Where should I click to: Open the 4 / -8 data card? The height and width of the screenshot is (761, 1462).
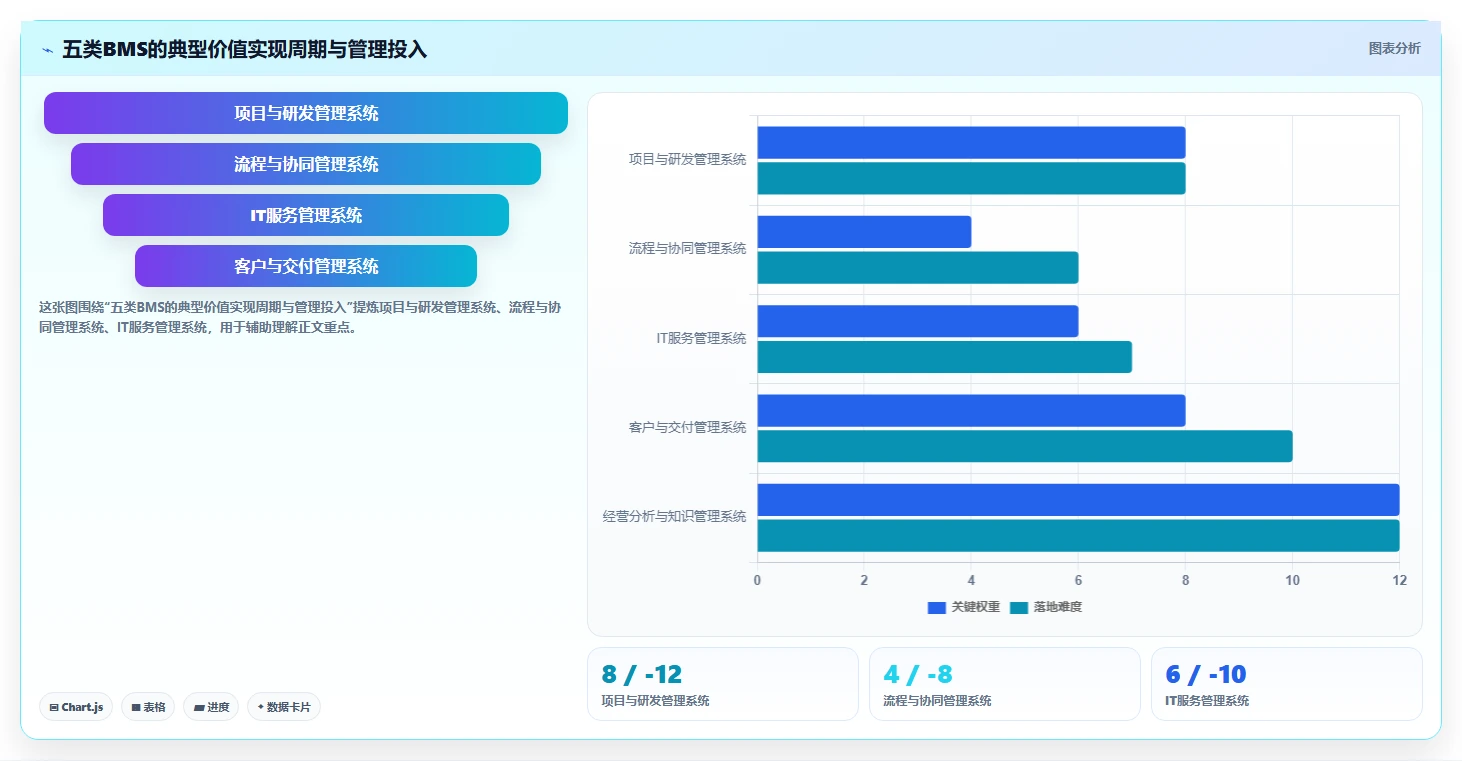click(1005, 684)
